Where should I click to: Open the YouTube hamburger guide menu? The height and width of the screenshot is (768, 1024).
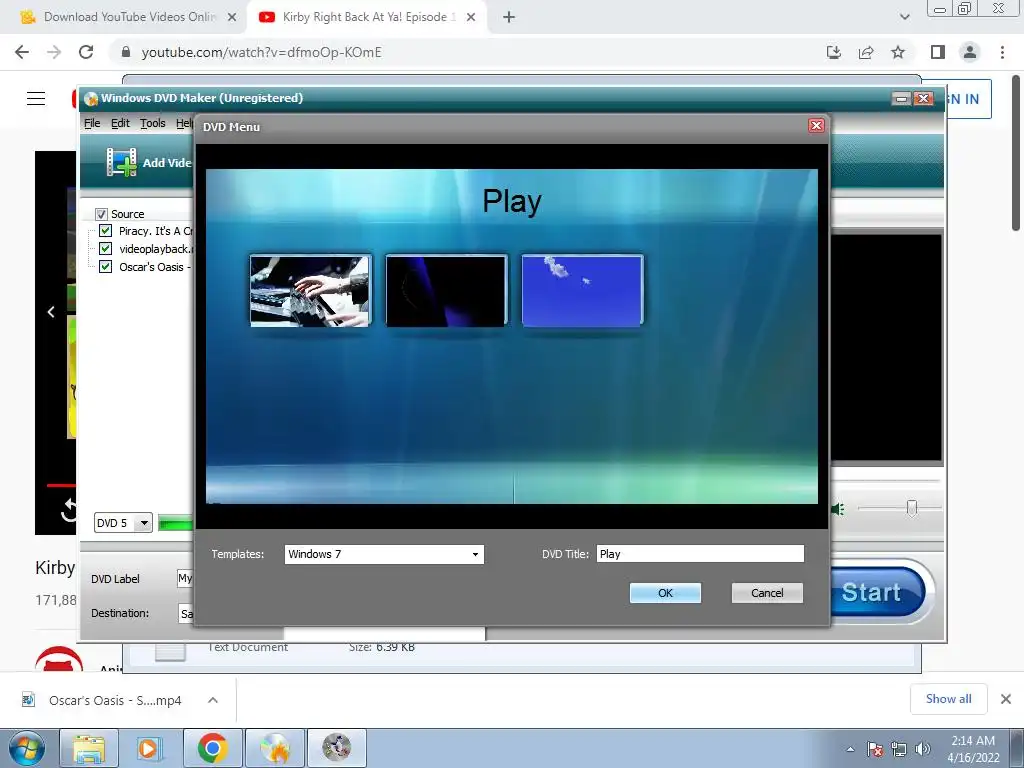pyautogui.click(x=36, y=98)
